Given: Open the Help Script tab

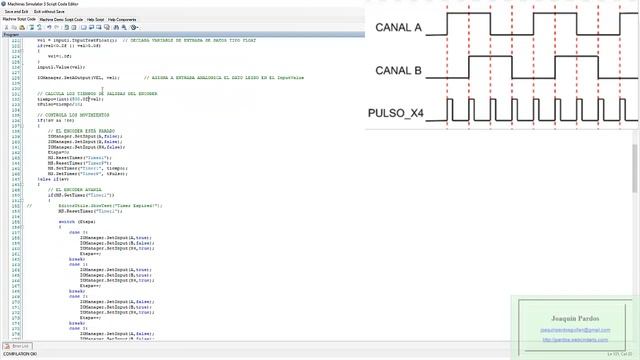Looking at the screenshot, I should point(96,19).
